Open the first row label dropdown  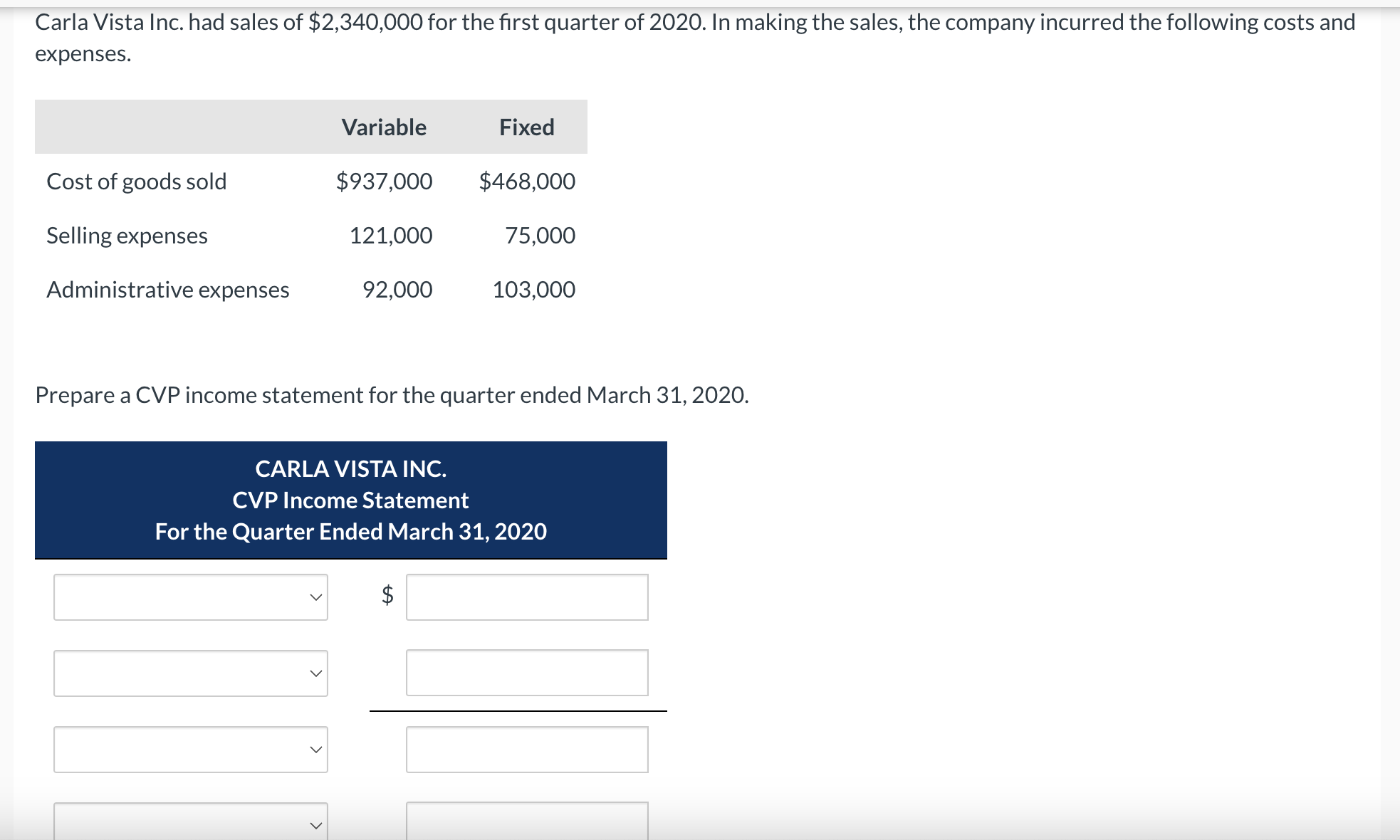click(189, 597)
